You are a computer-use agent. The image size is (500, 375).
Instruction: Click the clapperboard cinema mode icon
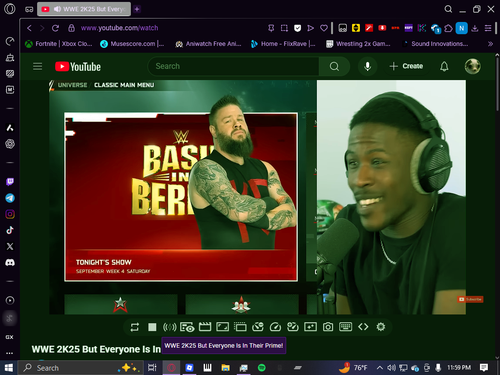point(205,327)
